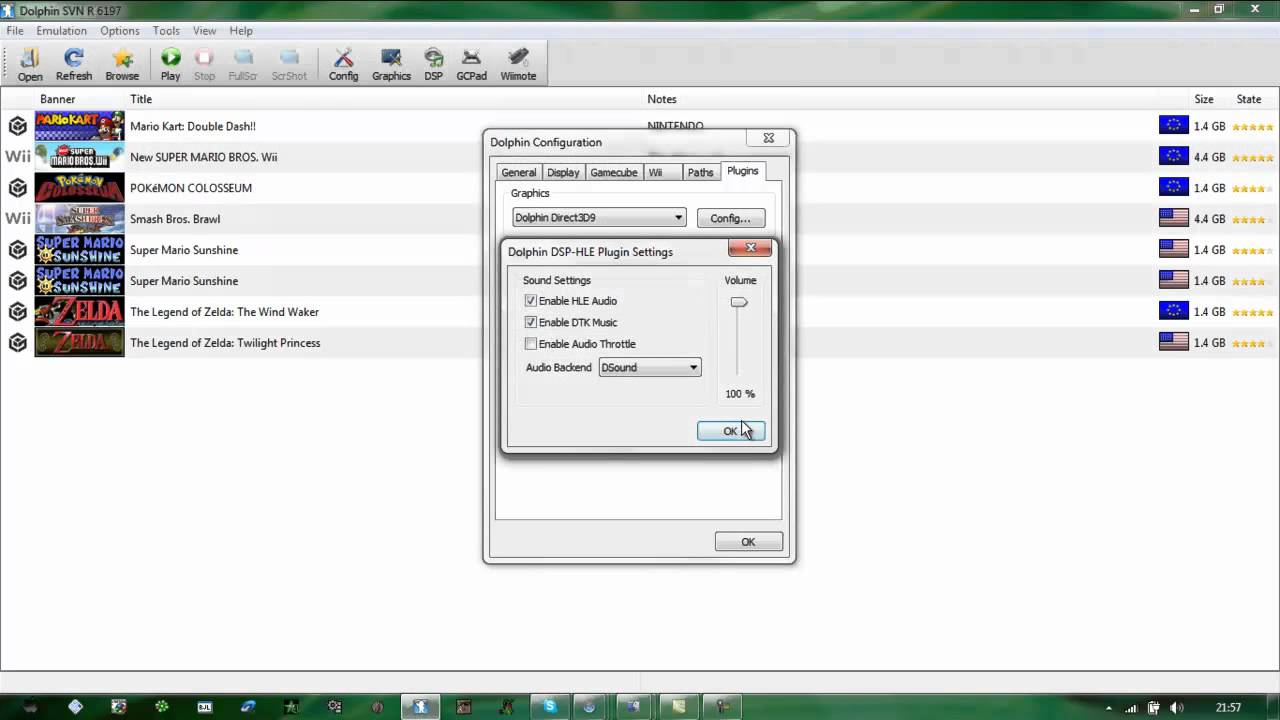This screenshot has height=720, width=1280.
Task: Open the View menu
Action: (x=204, y=31)
